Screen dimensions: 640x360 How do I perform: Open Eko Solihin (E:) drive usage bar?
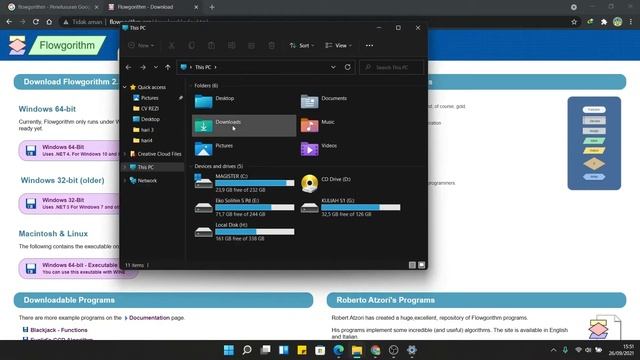[255, 207]
